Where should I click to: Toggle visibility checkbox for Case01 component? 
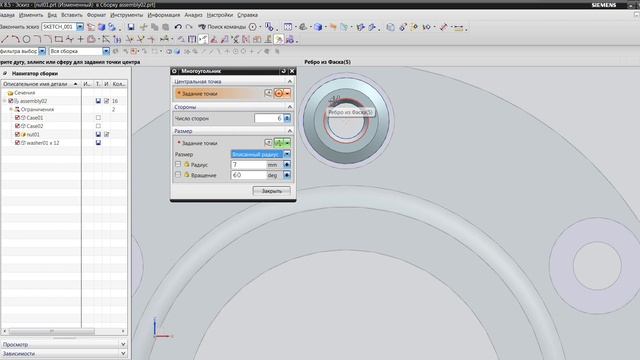tap(17, 118)
